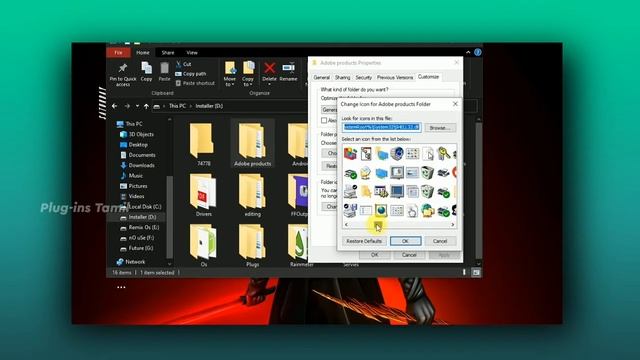This screenshot has height=360, width=640.
Task: Select the keys icon in icon list
Action: point(443,153)
